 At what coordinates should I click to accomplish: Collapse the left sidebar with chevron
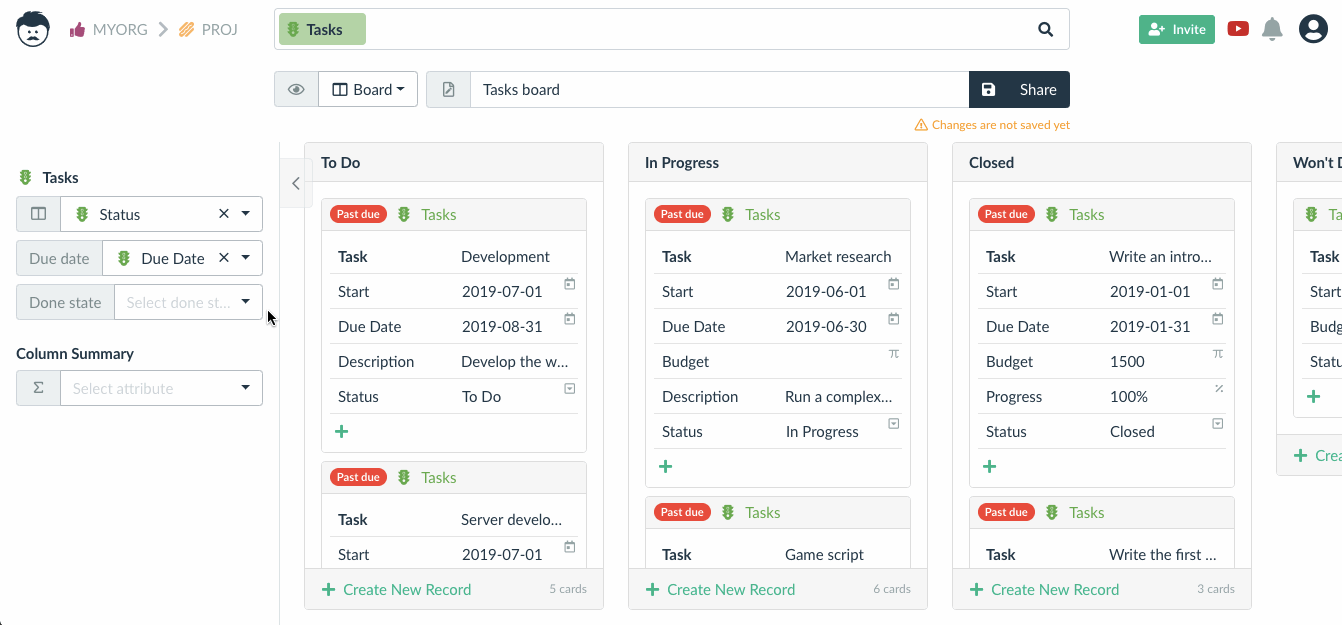295,183
